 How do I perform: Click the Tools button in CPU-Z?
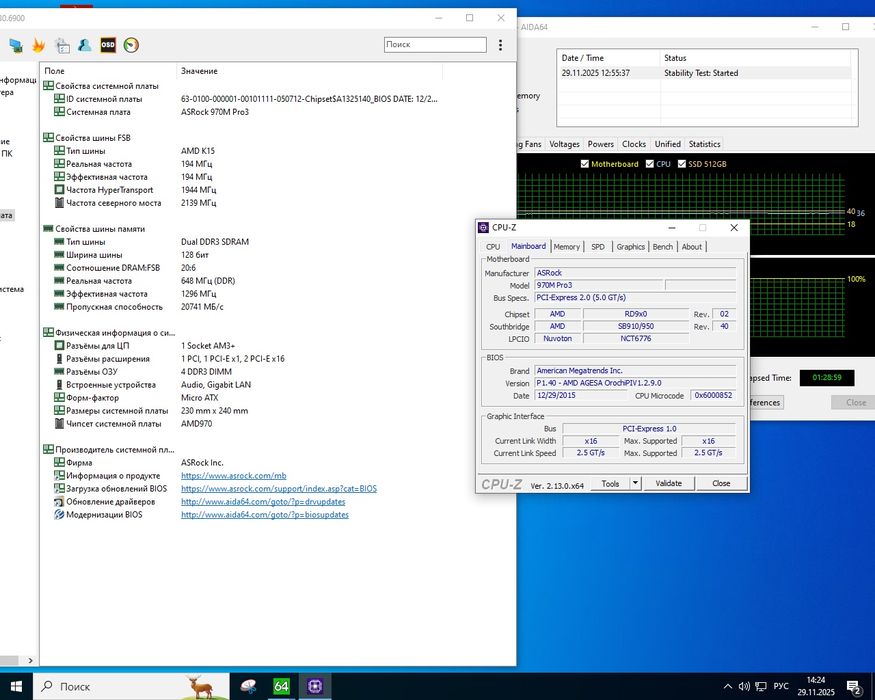tap(610, 483)
